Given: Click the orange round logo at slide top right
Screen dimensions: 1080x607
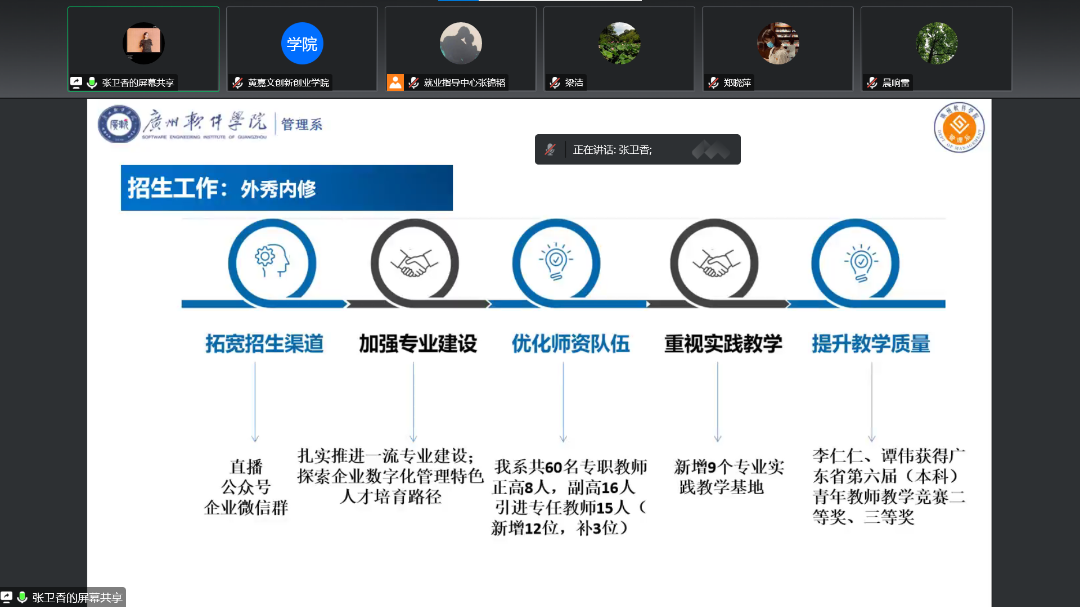Looking at the screenshot, I should (958, 129).
